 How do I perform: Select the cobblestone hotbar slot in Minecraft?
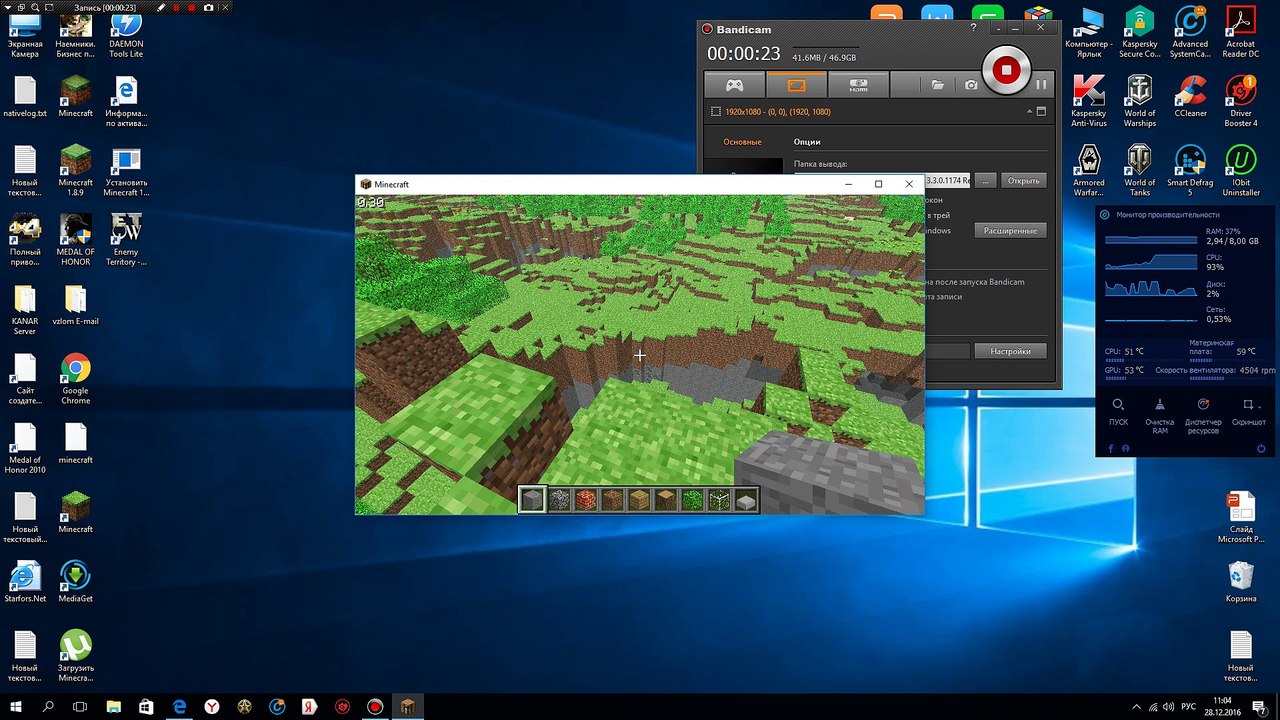click(x=559, y=500)
